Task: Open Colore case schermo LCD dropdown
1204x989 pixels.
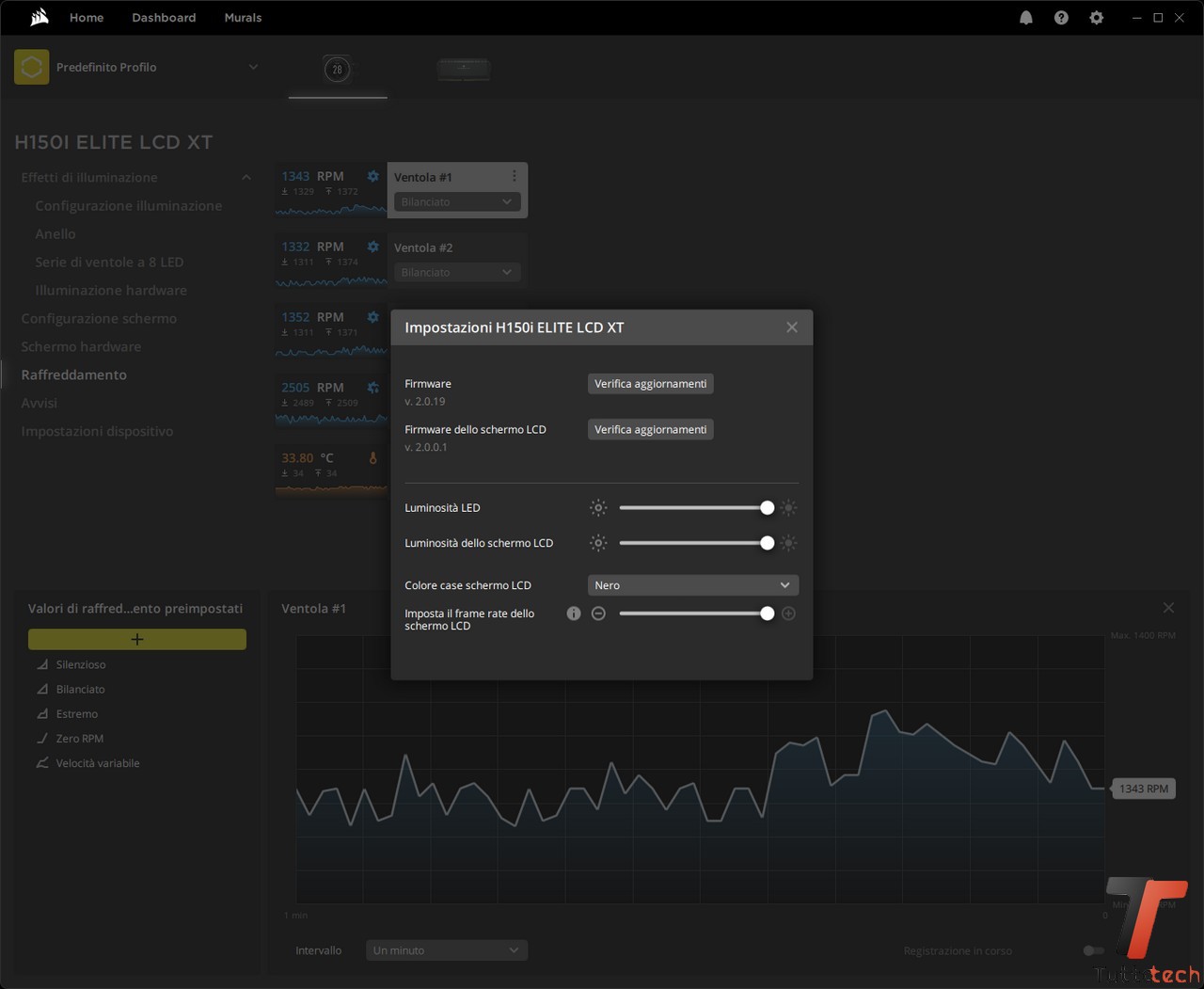Action: tap(692, 585)
